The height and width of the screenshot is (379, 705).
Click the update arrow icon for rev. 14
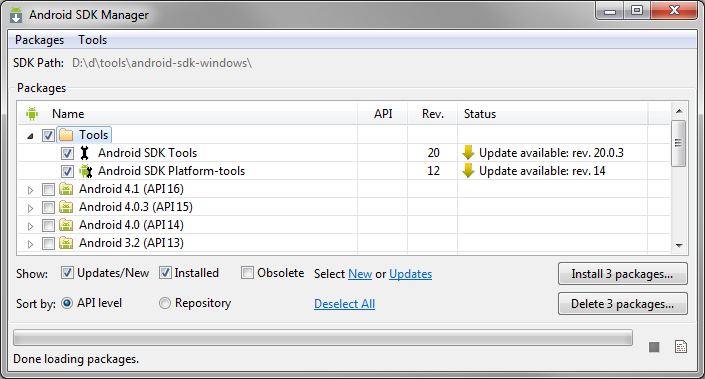click(468, 170)
